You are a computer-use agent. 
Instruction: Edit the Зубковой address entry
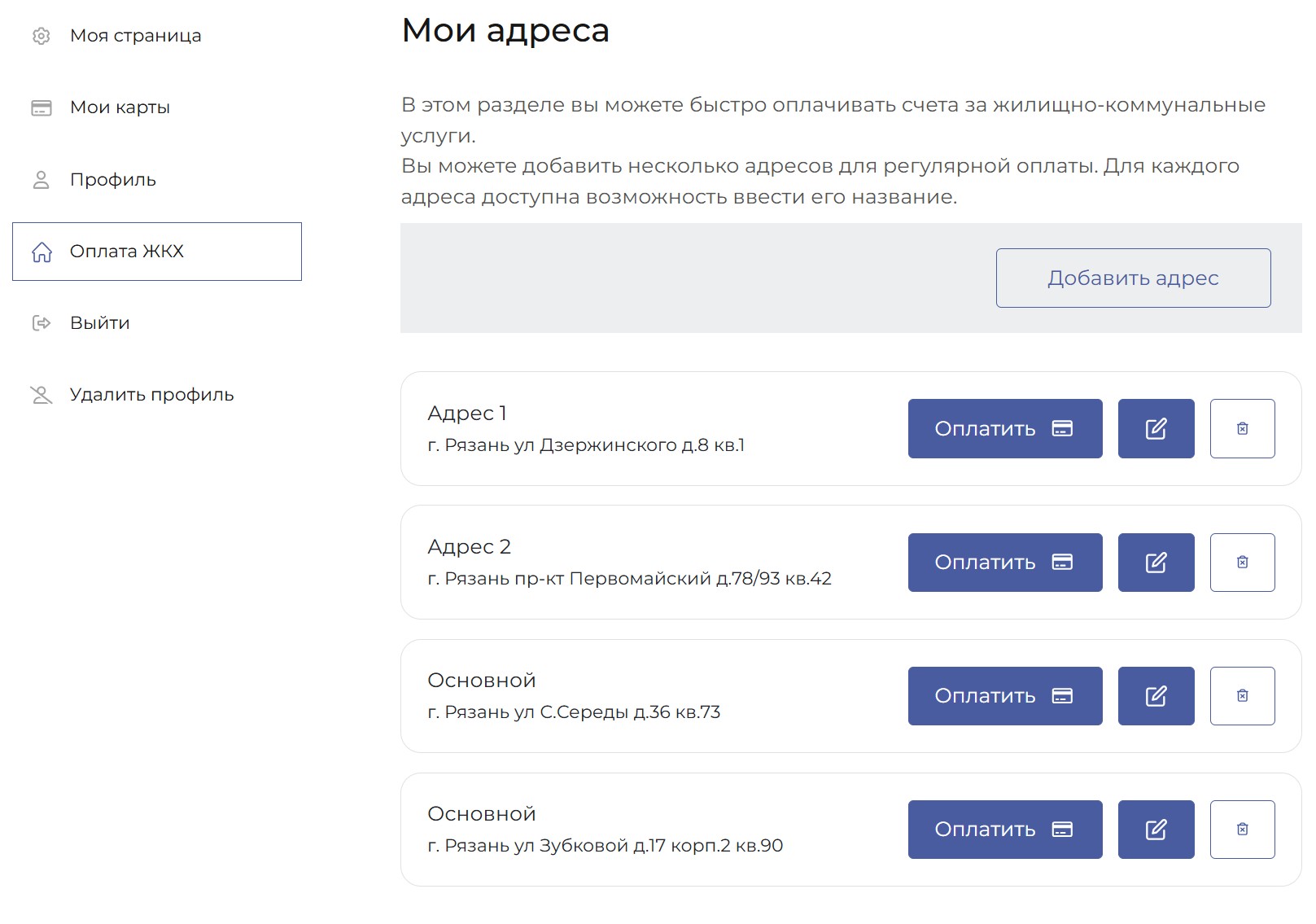[1156, 830]
